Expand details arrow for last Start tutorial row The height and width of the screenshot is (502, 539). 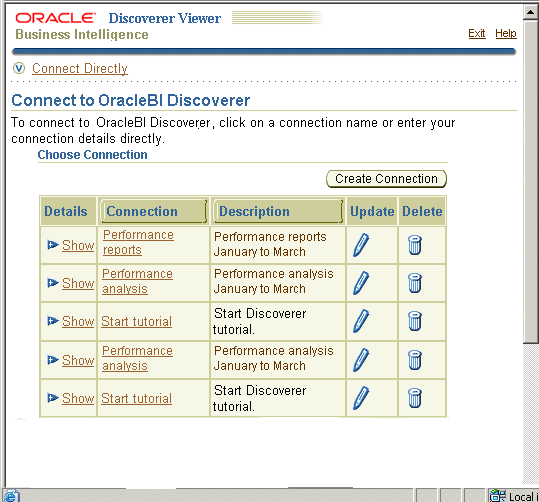coord(53,398)
